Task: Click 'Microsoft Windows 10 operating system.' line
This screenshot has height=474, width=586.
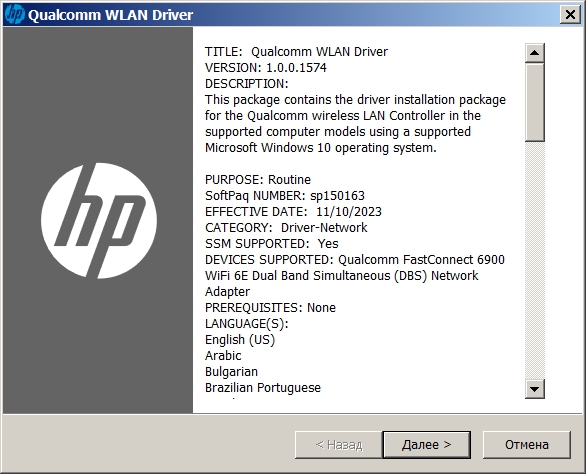Action: (321, 148)
